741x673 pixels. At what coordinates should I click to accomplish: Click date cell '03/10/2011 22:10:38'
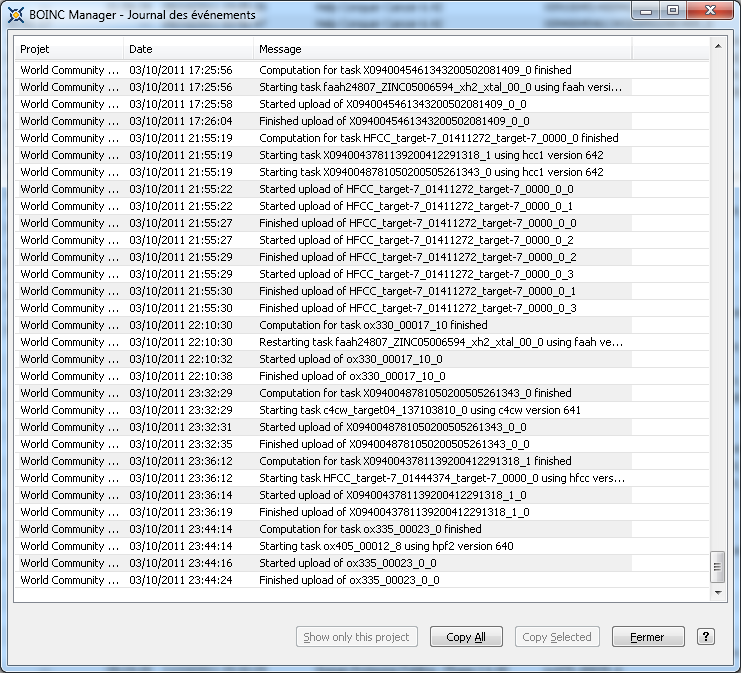[x=181, y=376]
